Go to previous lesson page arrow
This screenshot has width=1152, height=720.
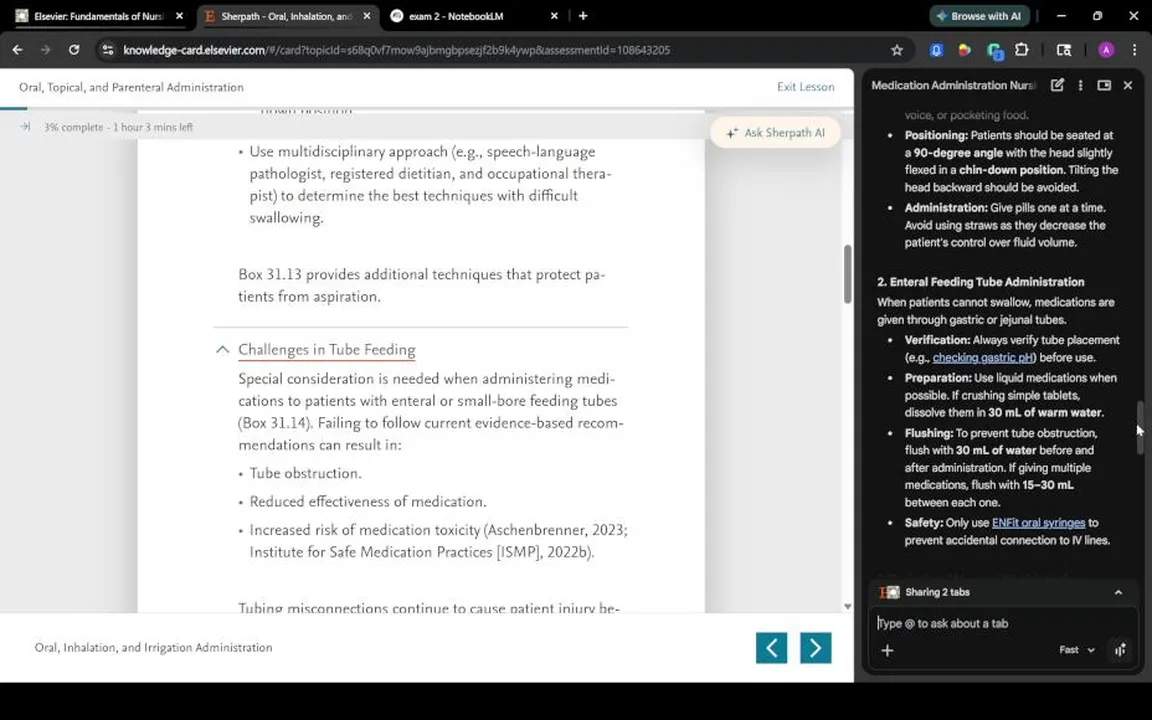pos(771,647)
